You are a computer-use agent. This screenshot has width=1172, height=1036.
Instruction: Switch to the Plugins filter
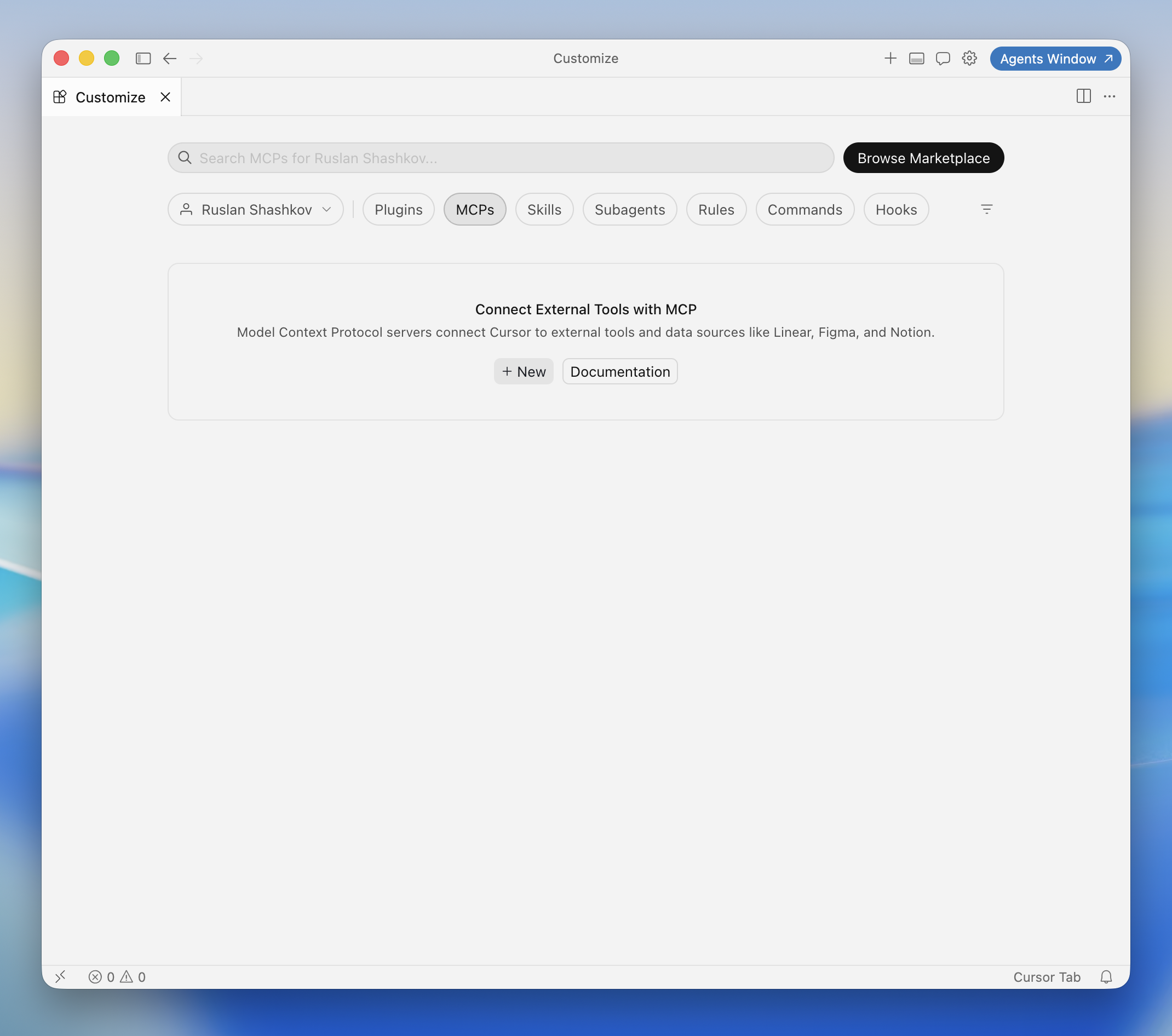(x=398, y=209)
